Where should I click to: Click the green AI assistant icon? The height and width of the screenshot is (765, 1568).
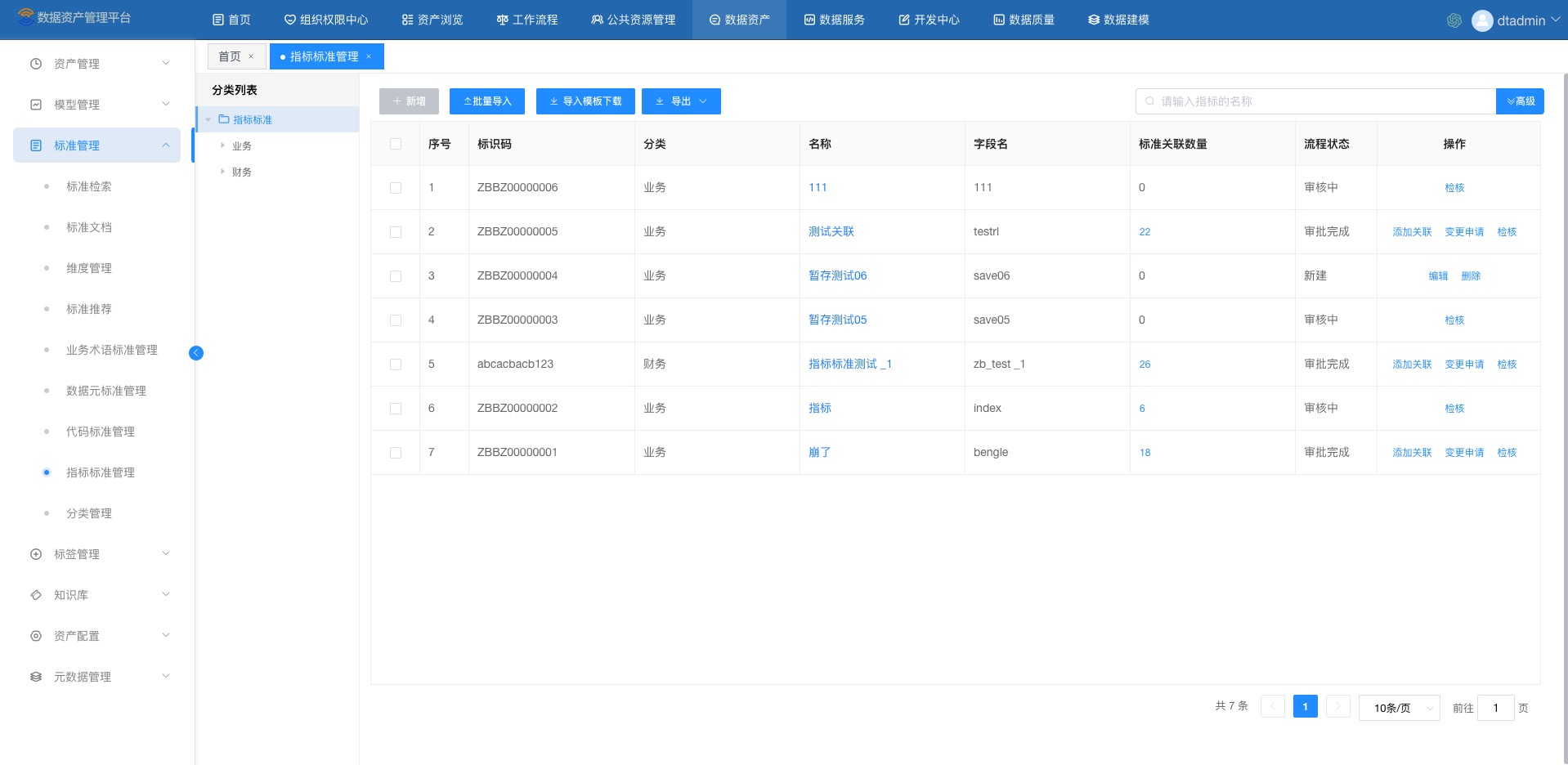[x=1454, y=20]
